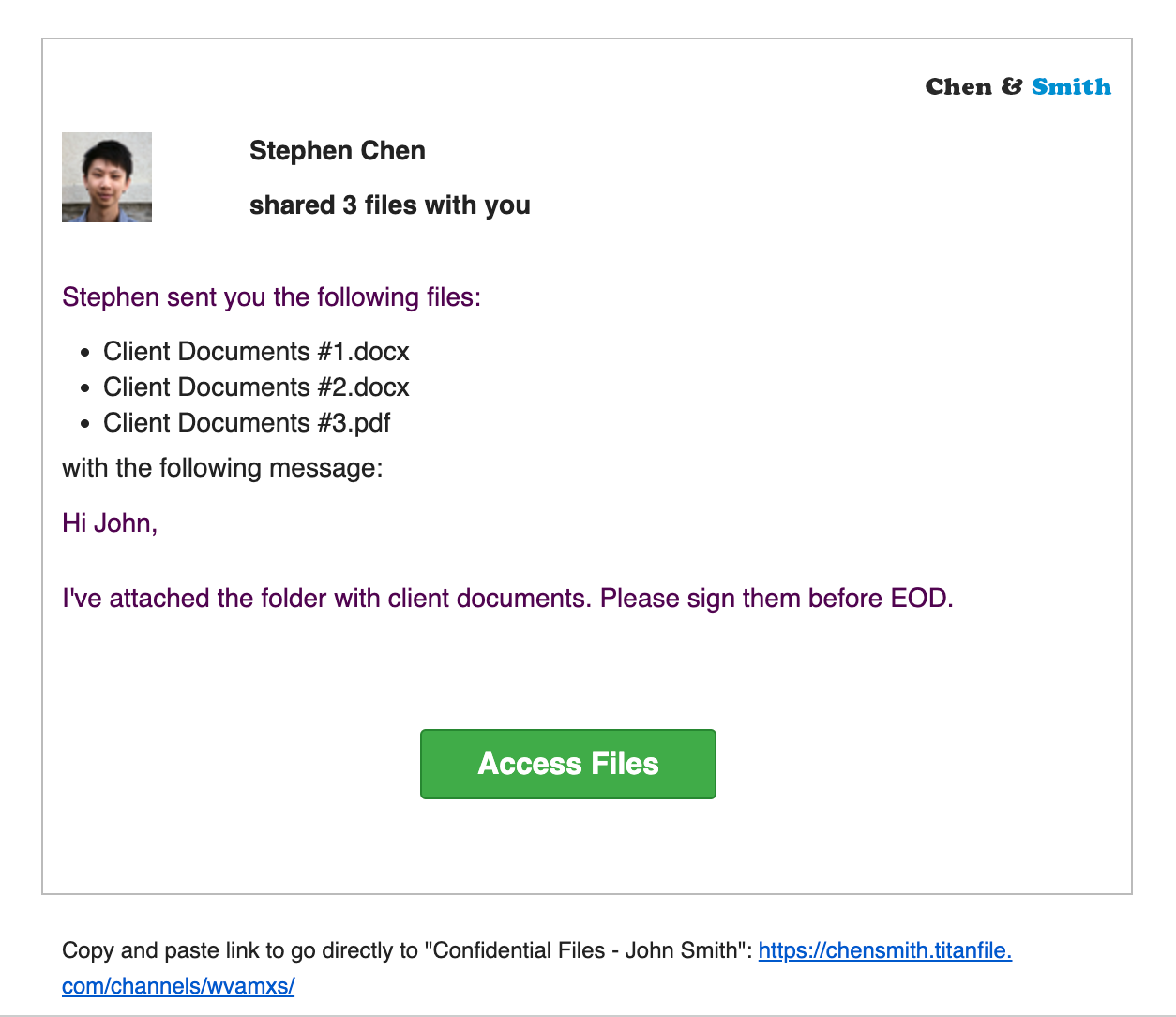
Task: Click the Chen & Smith logo
Action: coord(1018,86)
